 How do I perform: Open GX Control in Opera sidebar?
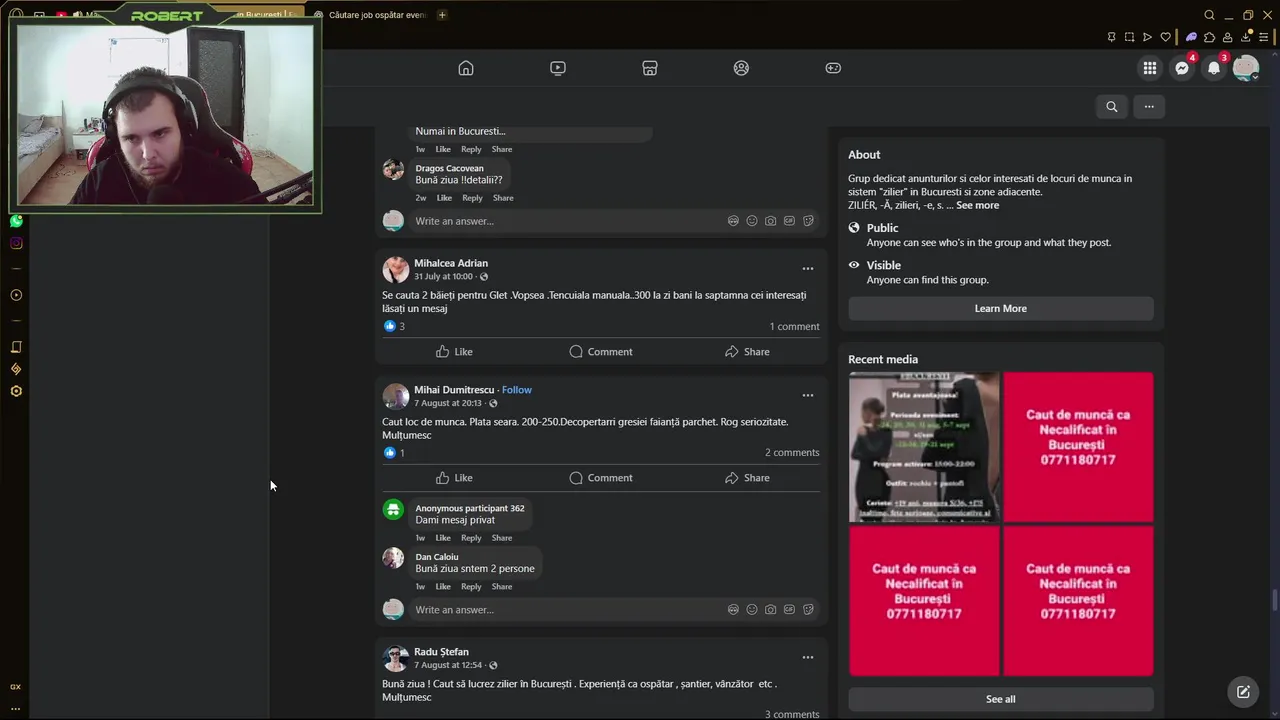(x=16, y=687)
